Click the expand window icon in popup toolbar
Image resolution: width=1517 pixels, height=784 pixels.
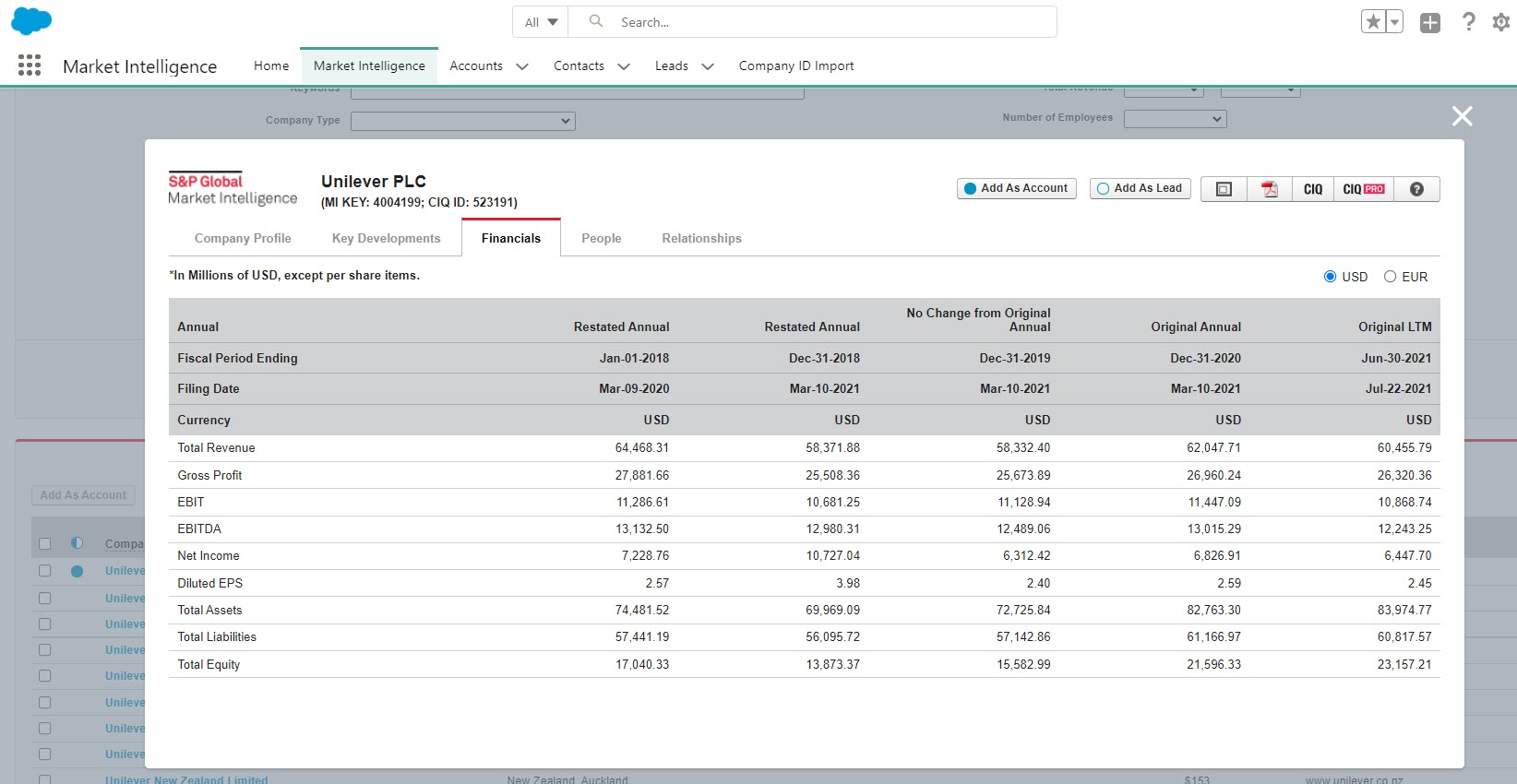click(x=1224, y=189)
